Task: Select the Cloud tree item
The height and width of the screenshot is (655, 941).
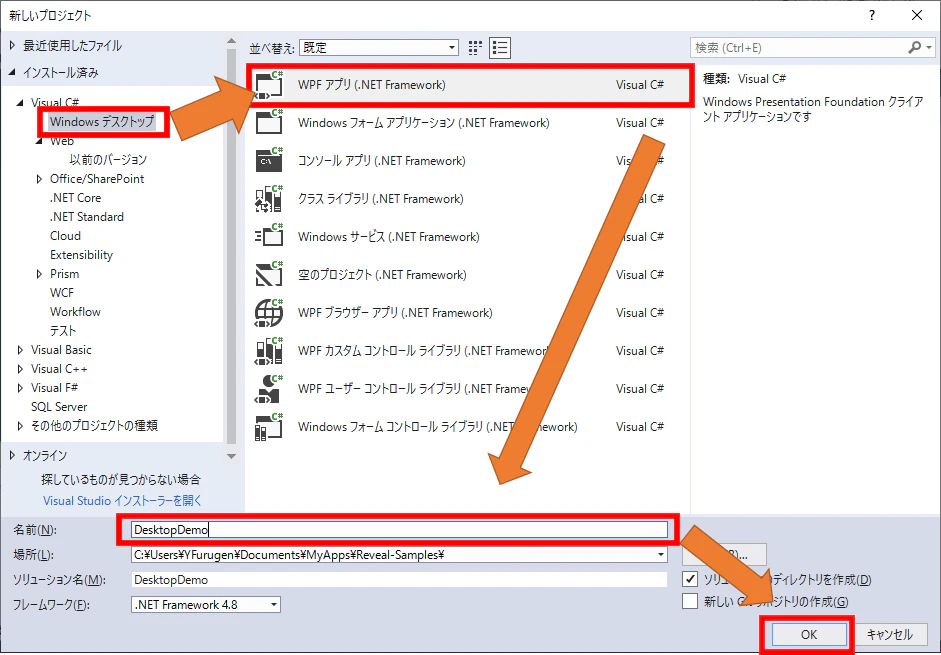Action: pyautogui.click(x=65, y=236)
